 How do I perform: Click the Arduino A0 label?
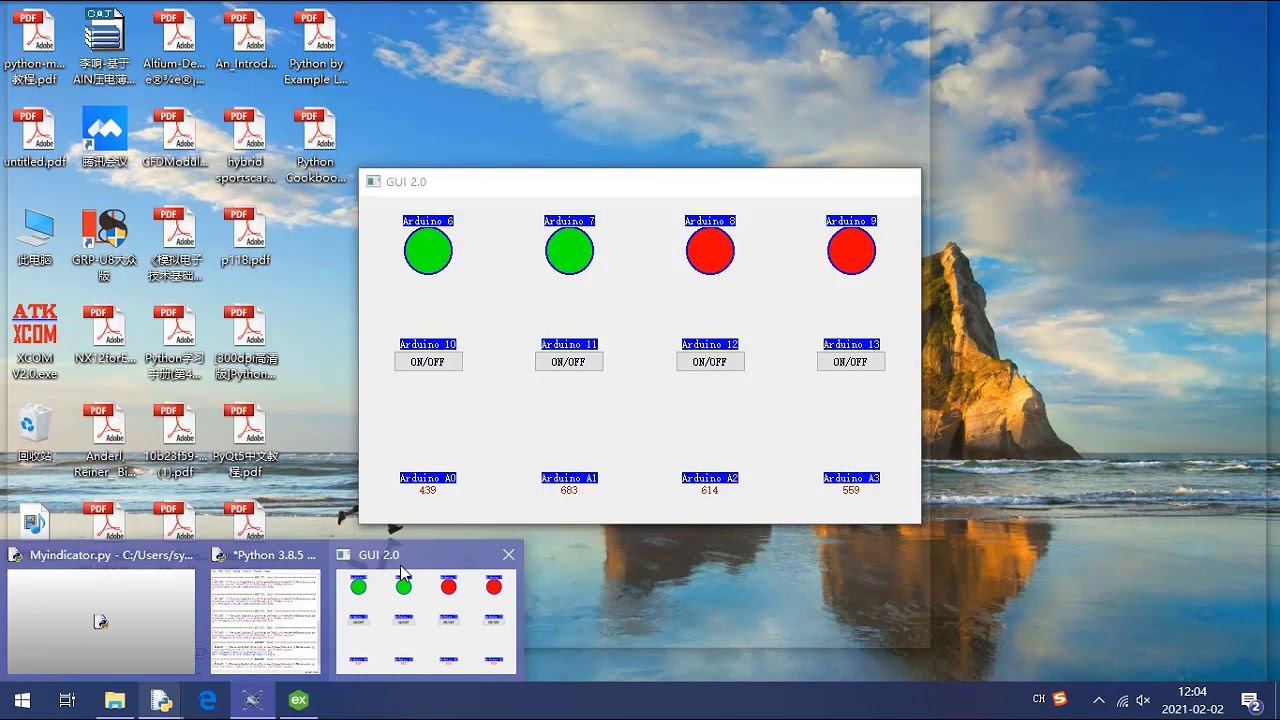coord(428,478)
